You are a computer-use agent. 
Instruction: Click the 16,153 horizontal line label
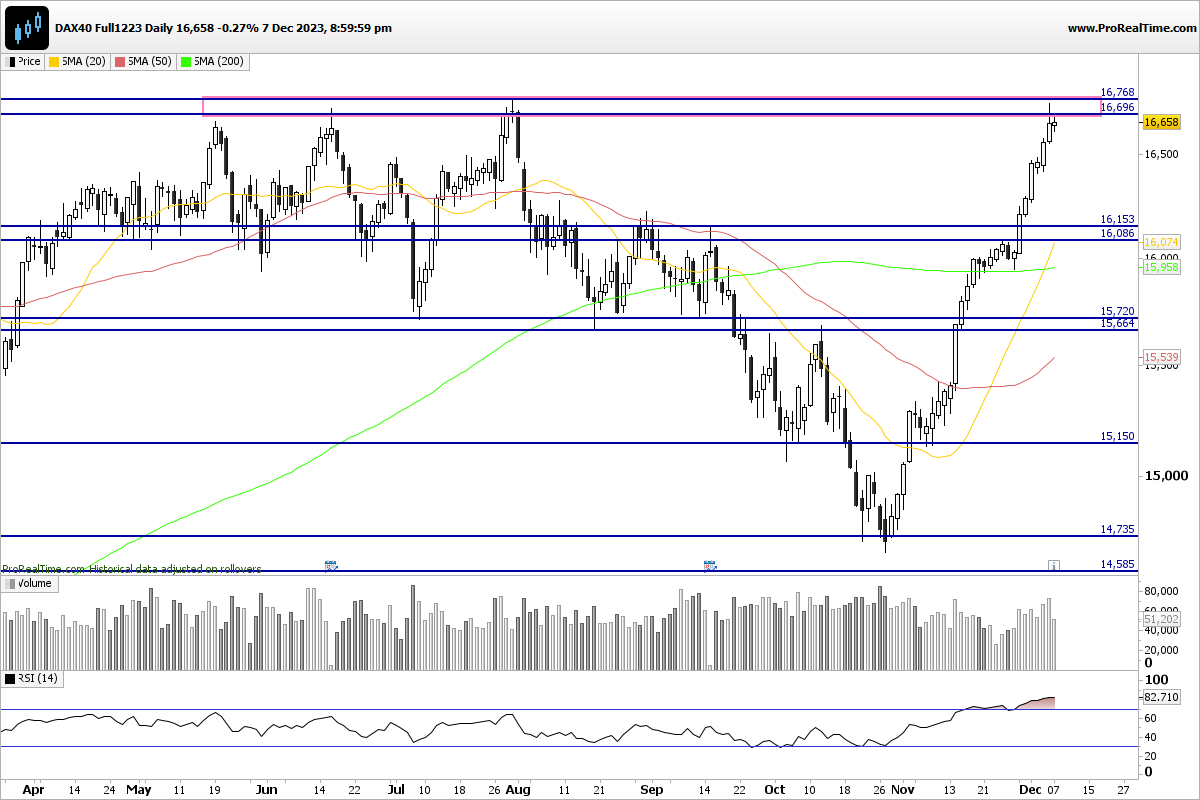click(x=1117, y=219)
